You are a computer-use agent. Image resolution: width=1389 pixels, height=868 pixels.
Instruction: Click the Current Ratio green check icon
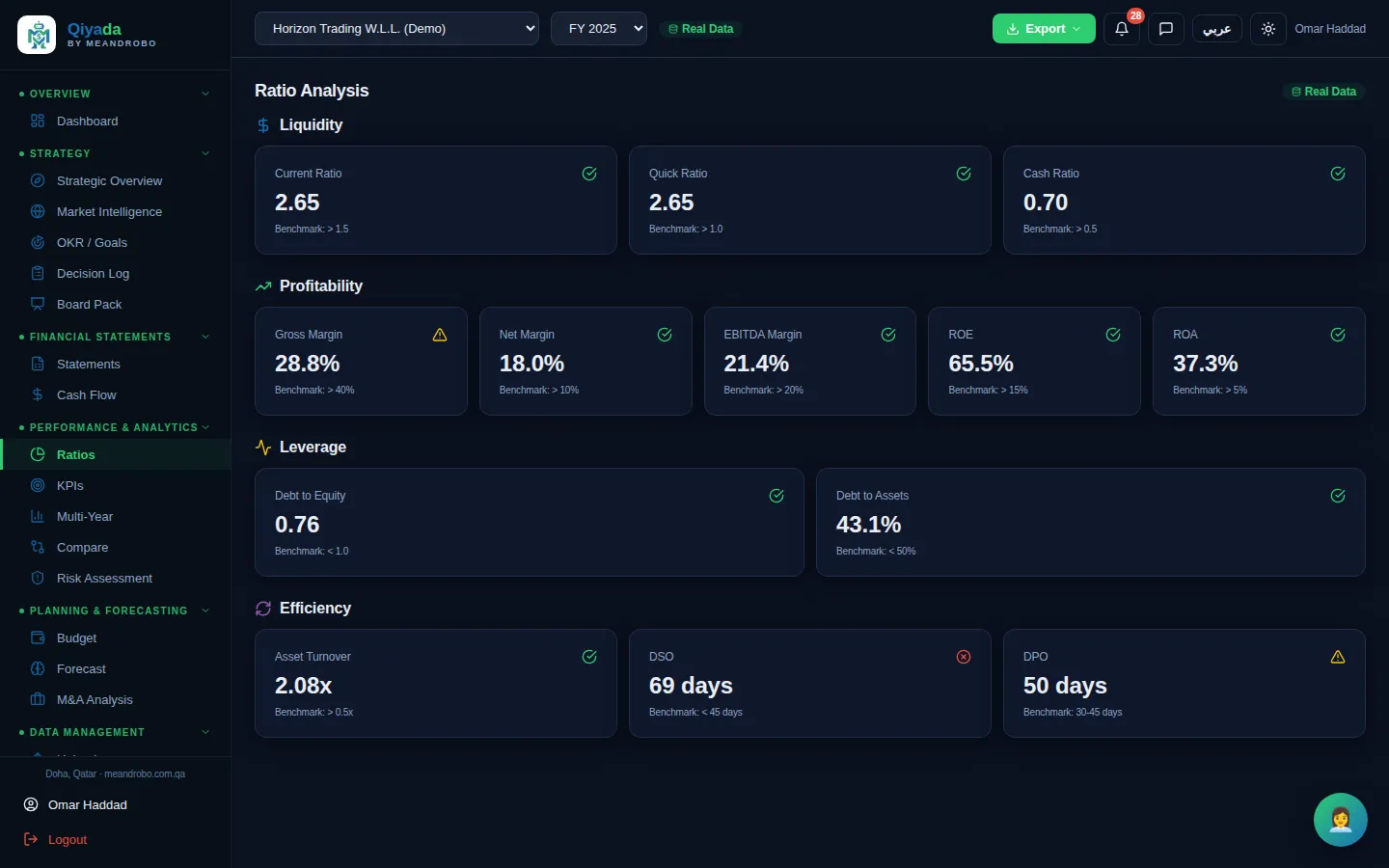589,174
